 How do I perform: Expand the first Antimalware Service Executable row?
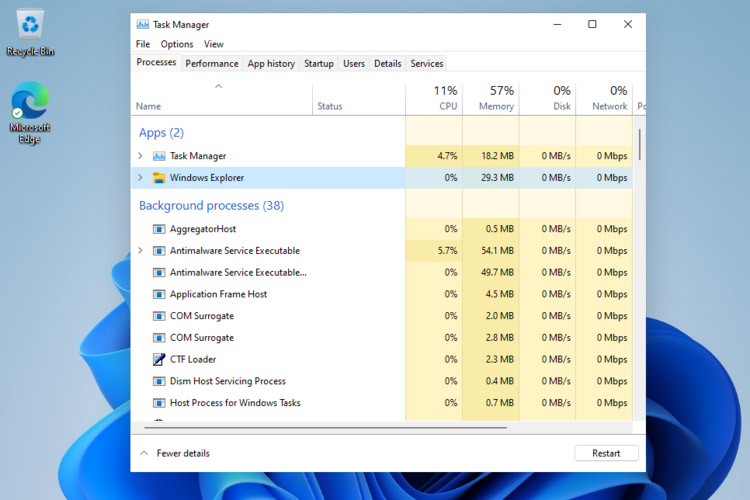coord(140,251)
